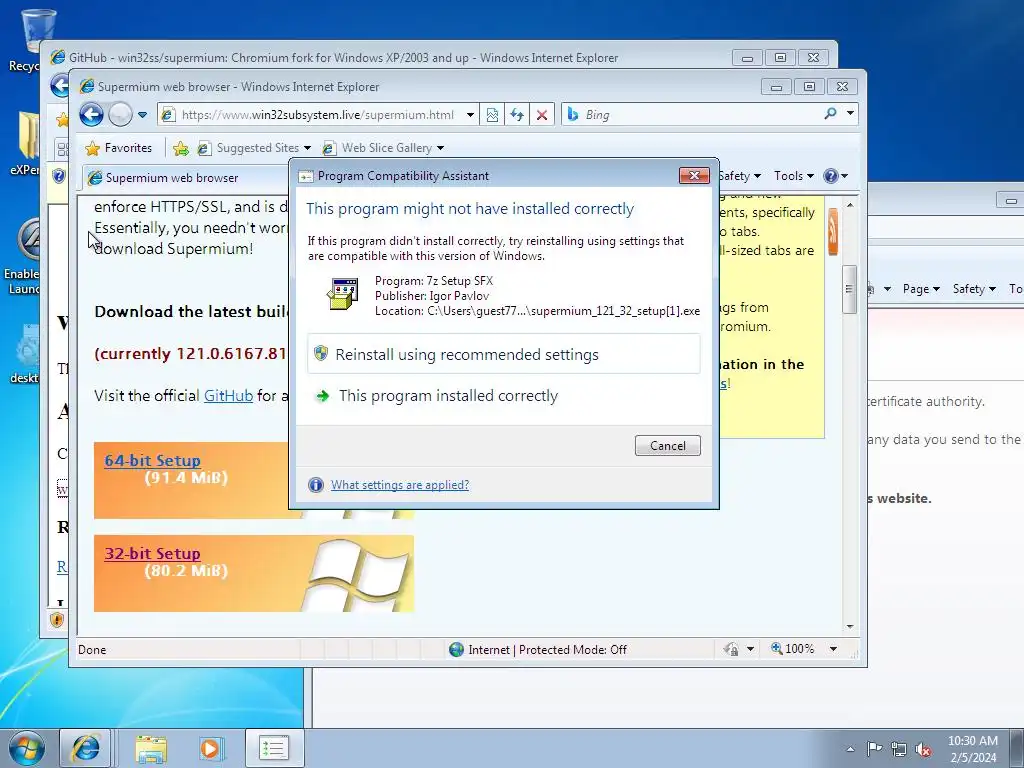Select the Supermium web browser tab

(x=185, y=178)
